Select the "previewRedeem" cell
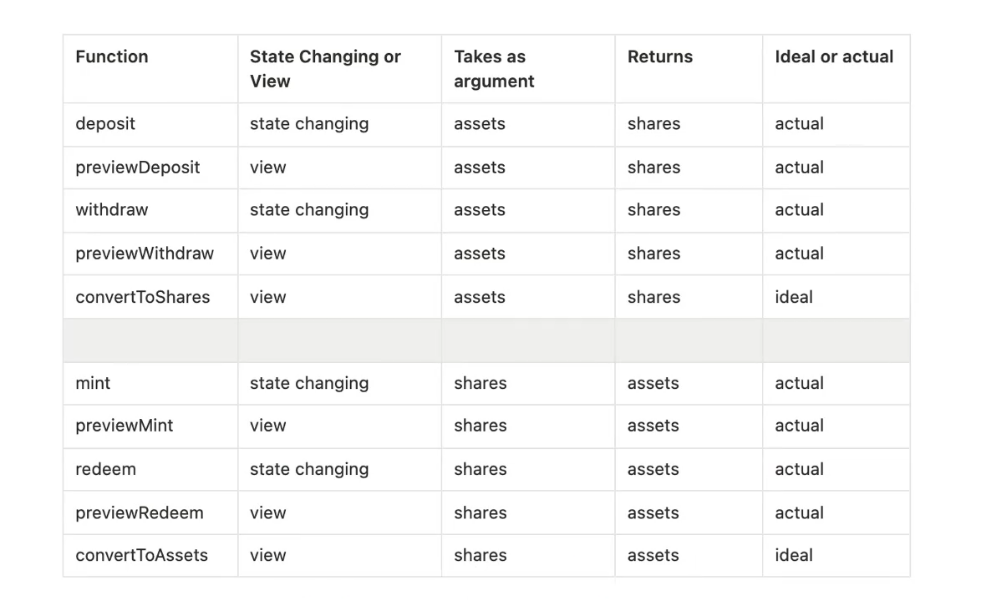 [x=139, y=513]
